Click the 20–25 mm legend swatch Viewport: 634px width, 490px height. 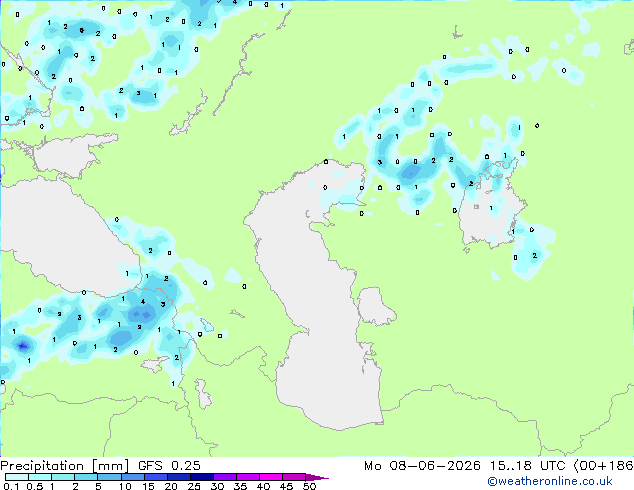(x=178, y=477)
